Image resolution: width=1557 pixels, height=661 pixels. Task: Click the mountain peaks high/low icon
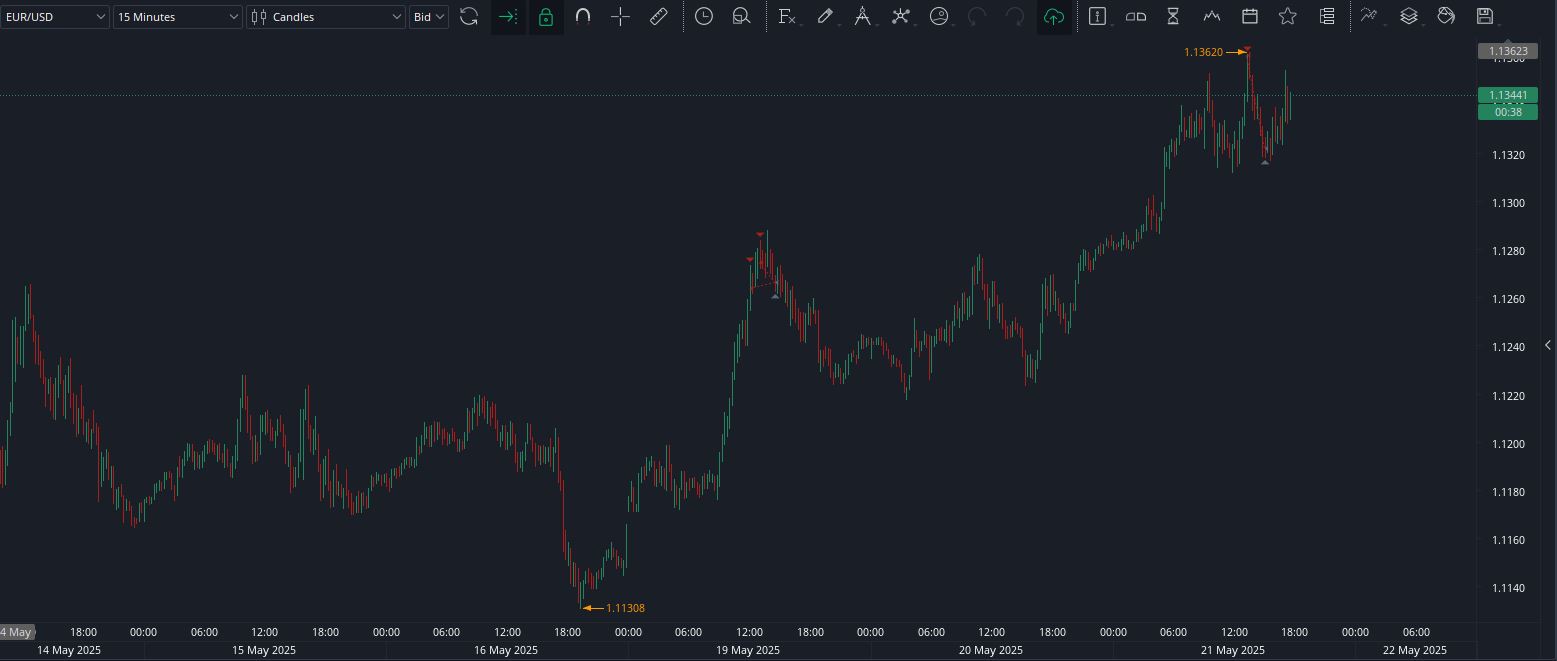point(1212,17)
